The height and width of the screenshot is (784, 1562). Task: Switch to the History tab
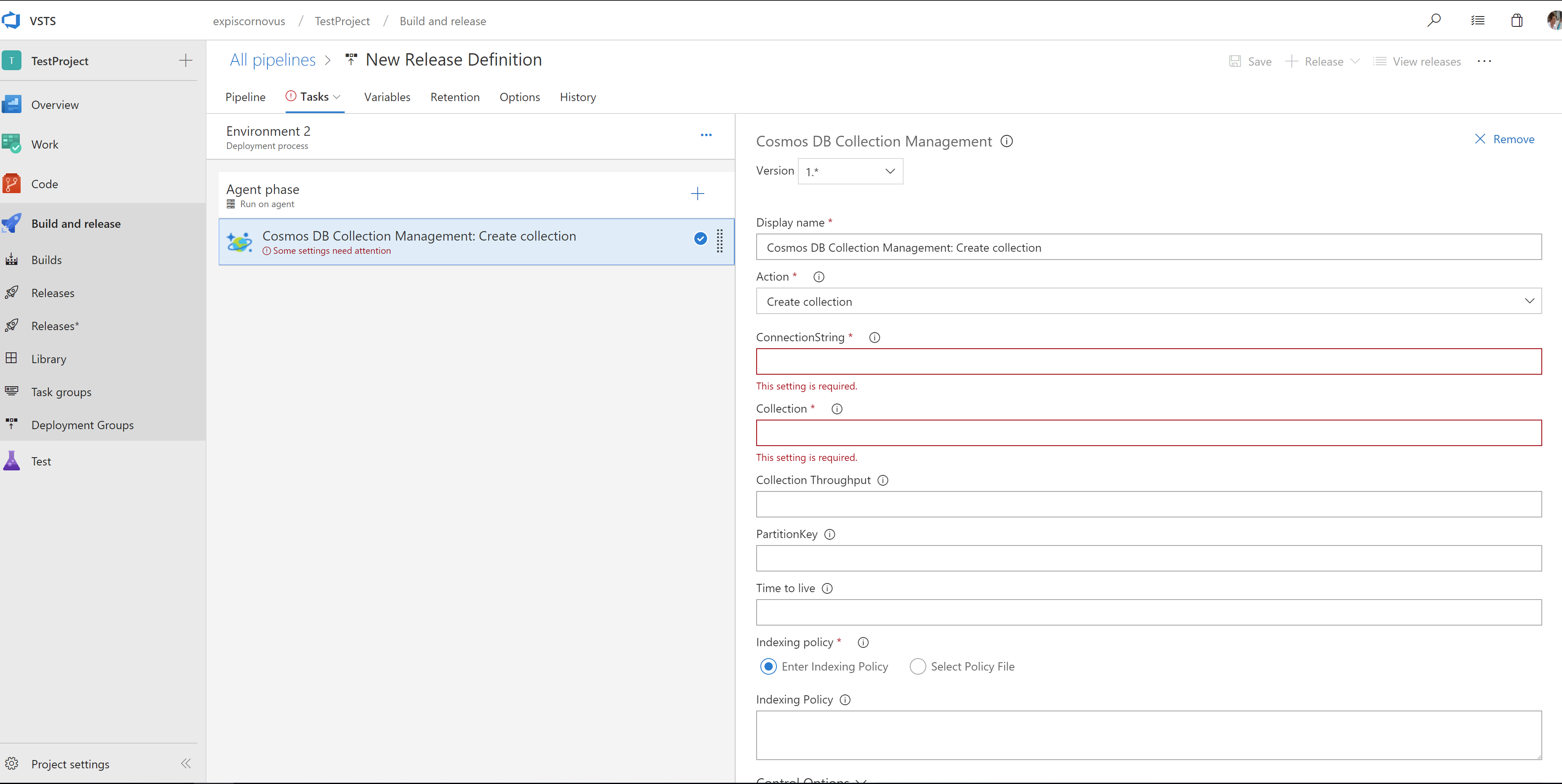pyautogui.click(x=578, y=97)
